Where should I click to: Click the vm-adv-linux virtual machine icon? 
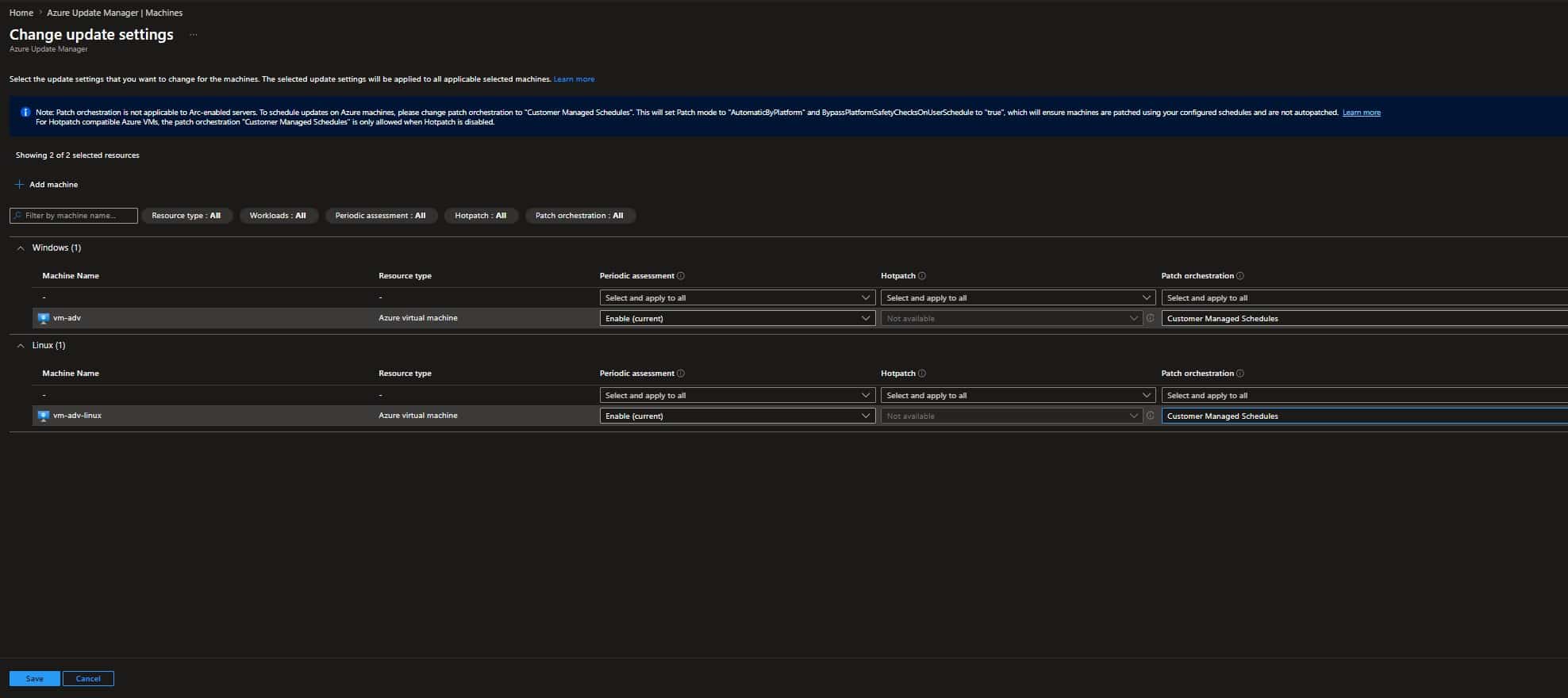point(44,416)
